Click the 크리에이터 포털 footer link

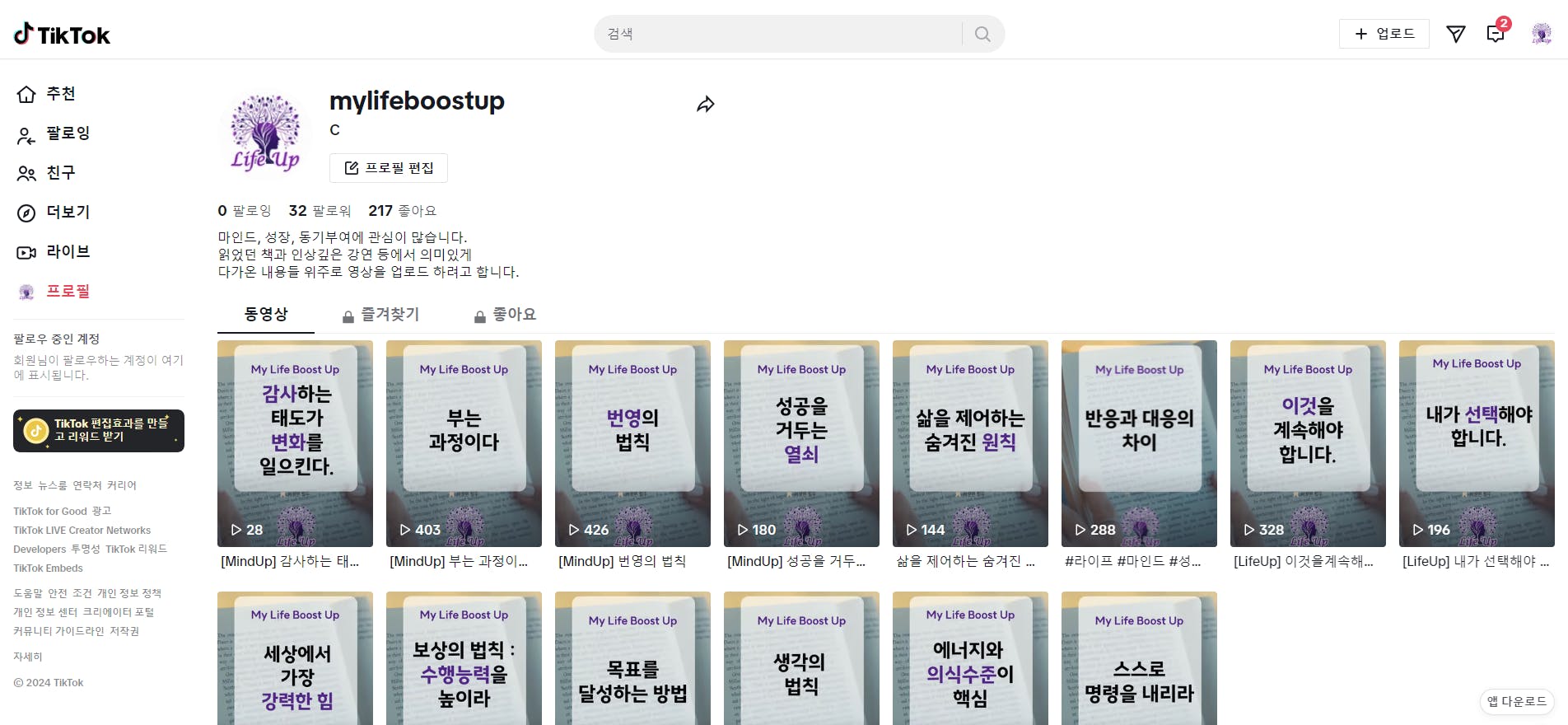tap(118, 612)
